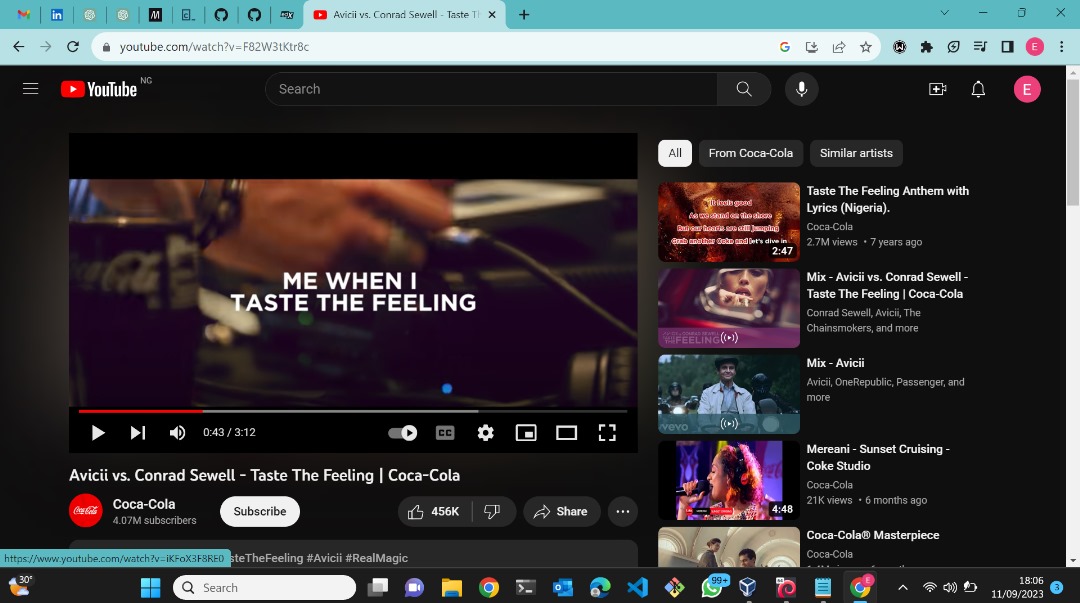
Task: Open Taste The Feeling Anthem Nigeria thumbnail
Action: point(729,222)
